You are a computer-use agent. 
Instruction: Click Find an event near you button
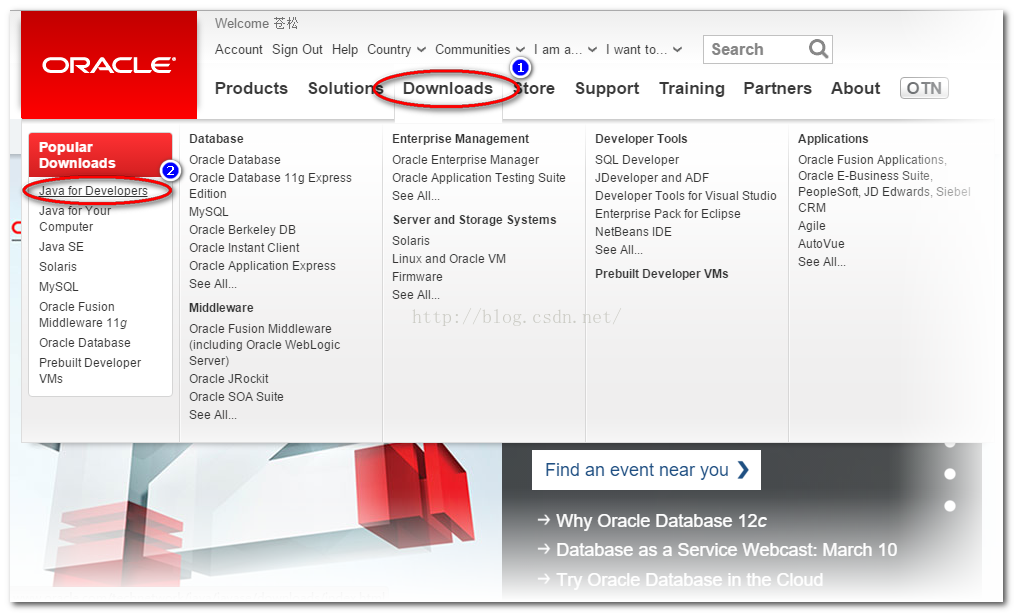(x=646, y=470)
